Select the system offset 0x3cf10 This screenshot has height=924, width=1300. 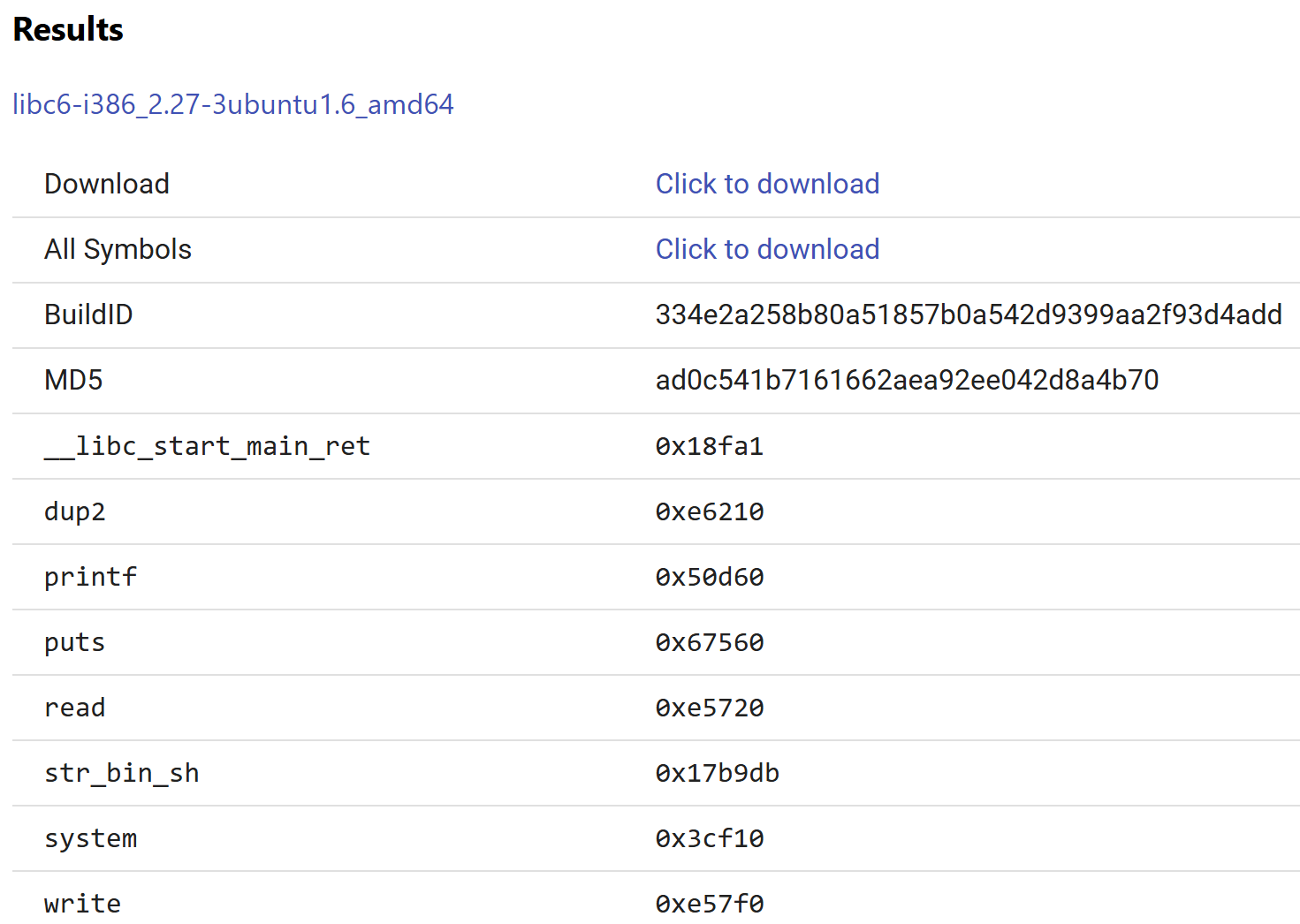[x=709, y=838]
